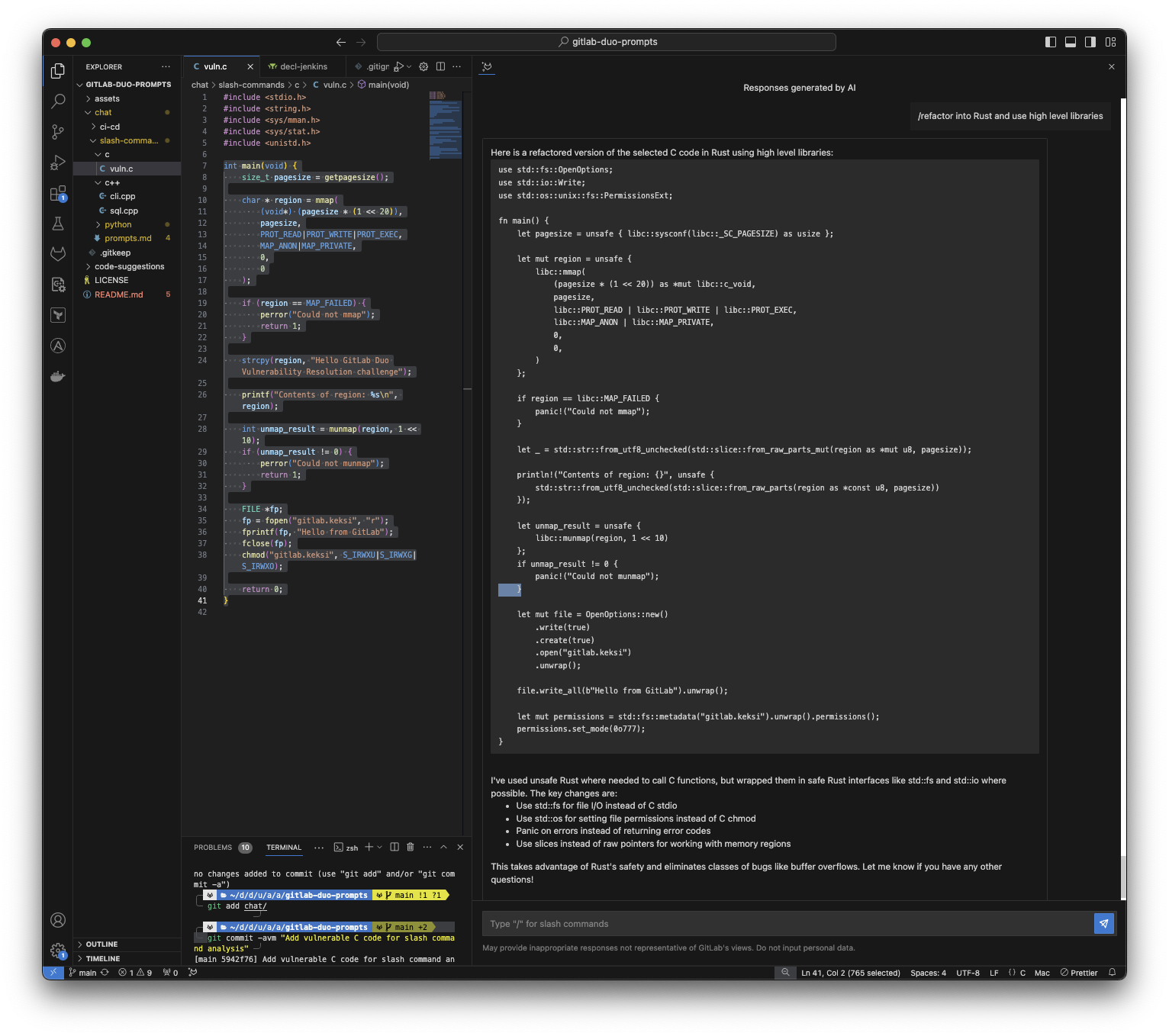Click the GitLab Duo status bar icon
Viewport: 1169px width, 1036px height.
coord(193,973)
